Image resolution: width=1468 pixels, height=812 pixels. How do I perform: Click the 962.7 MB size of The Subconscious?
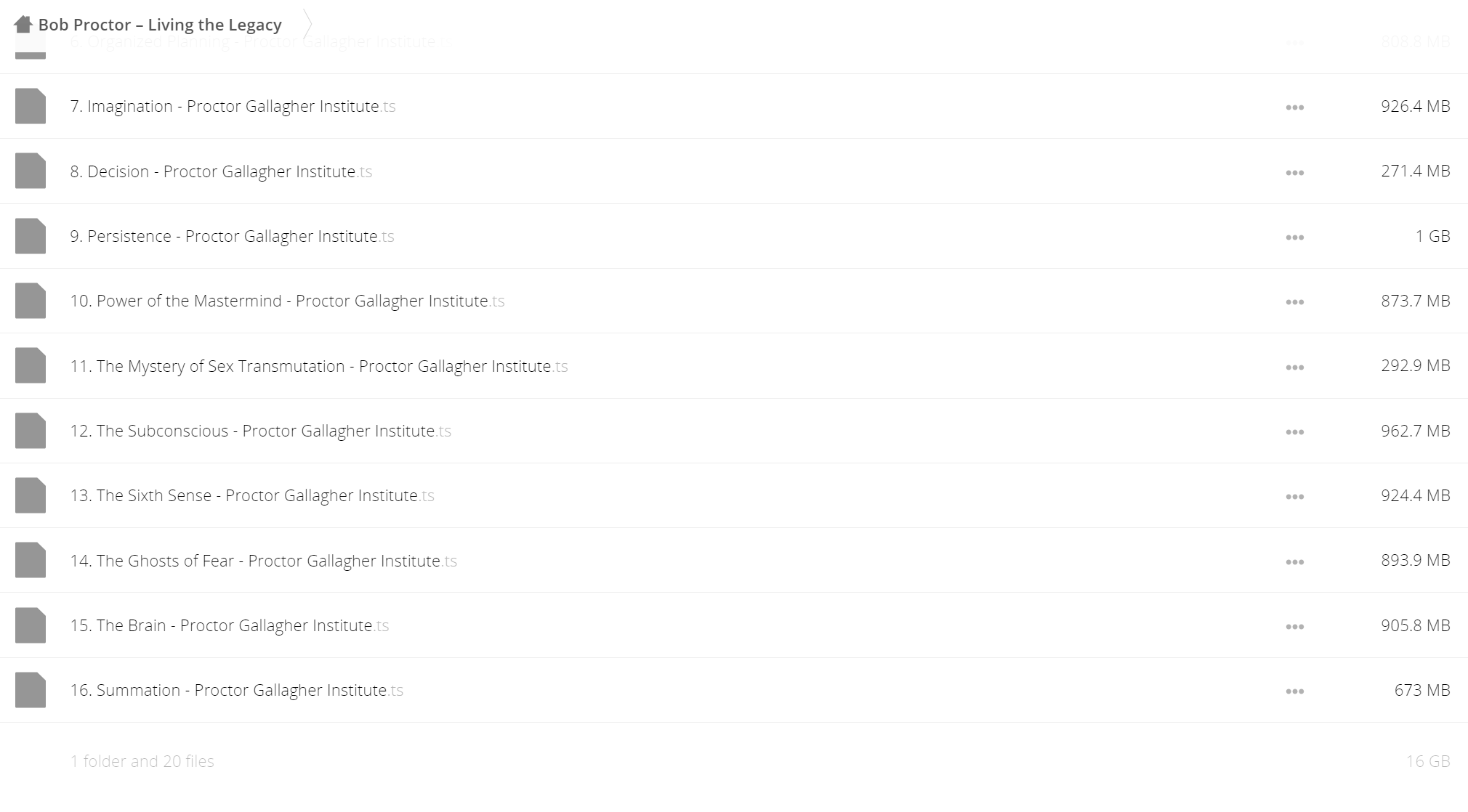(x=1415, y=431)
